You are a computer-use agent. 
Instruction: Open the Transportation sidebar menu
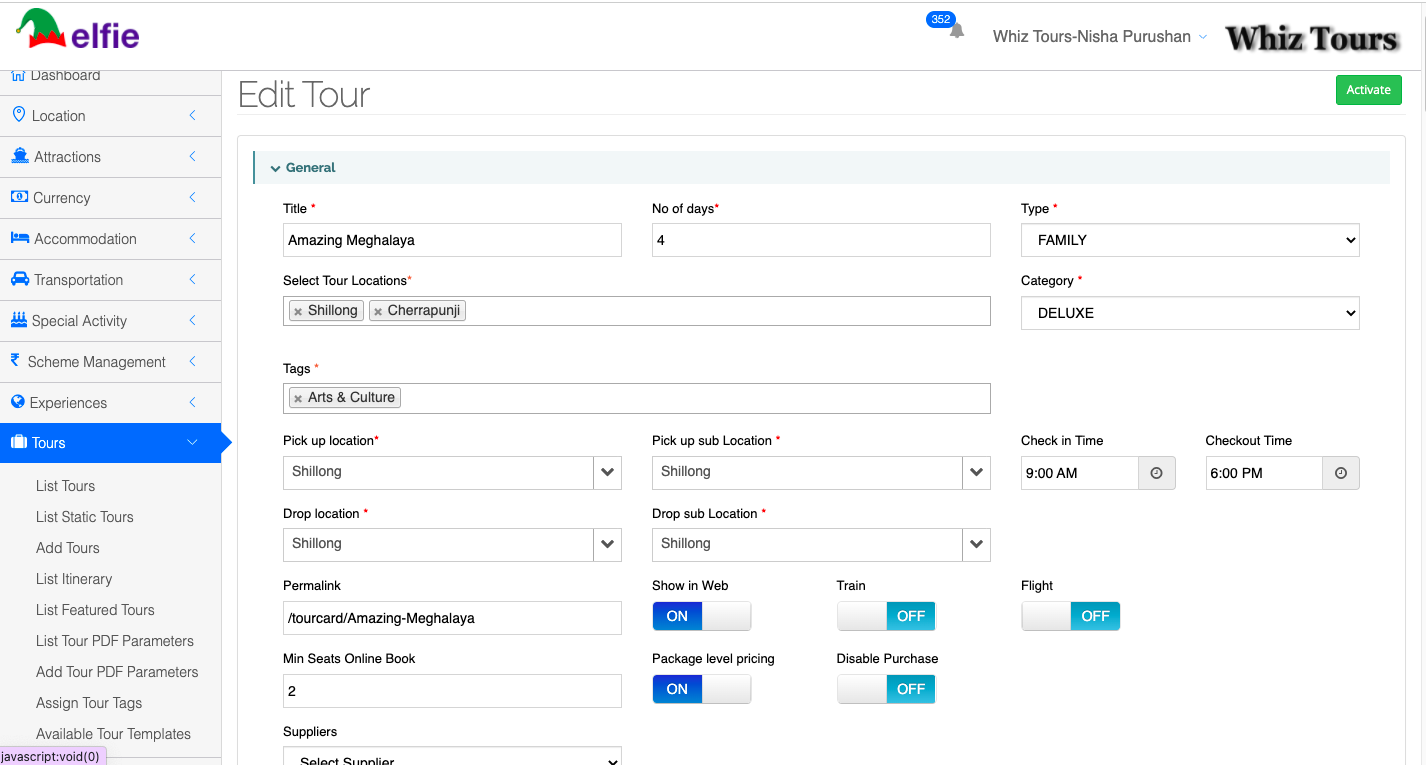[110, 279]
